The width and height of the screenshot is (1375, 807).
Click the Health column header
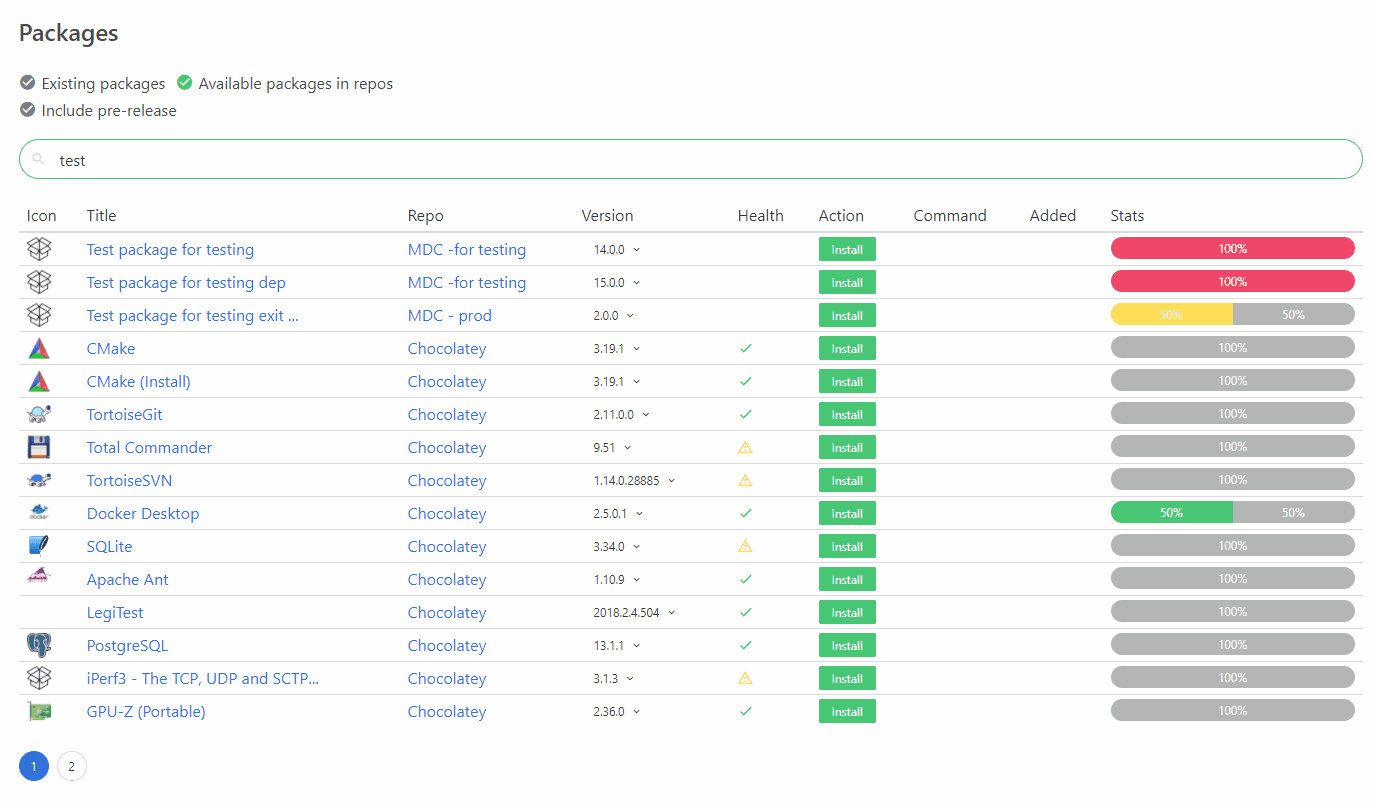point(761,215)
